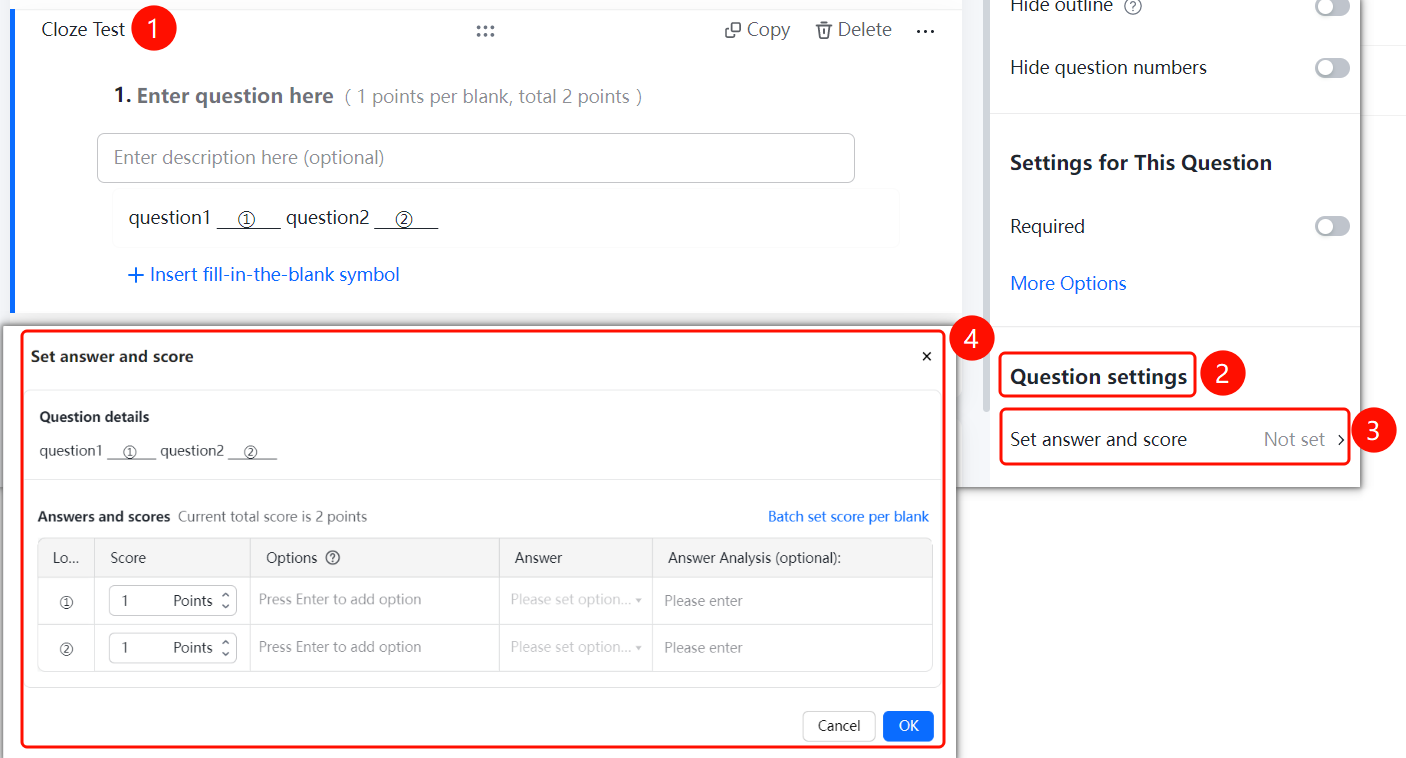Click the Delete trash icon
This screenshot has height=758, width=1406.
pos(824,30)
